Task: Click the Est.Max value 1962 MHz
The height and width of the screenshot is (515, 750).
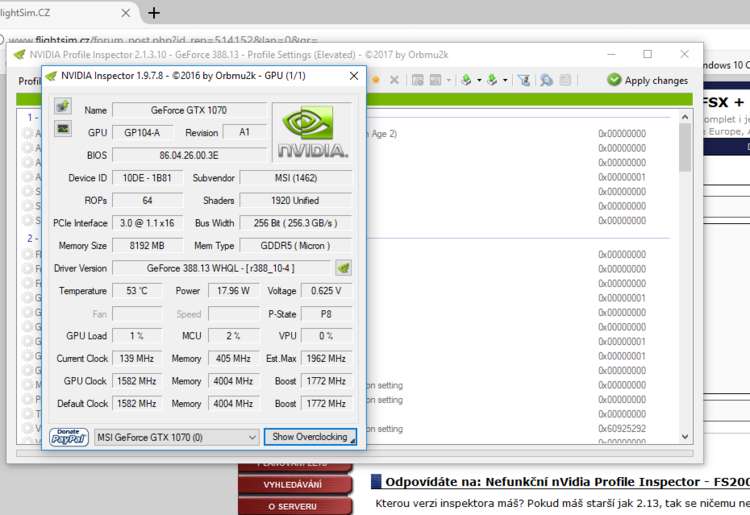Action: pyautogui.click(x=326, y=358)
